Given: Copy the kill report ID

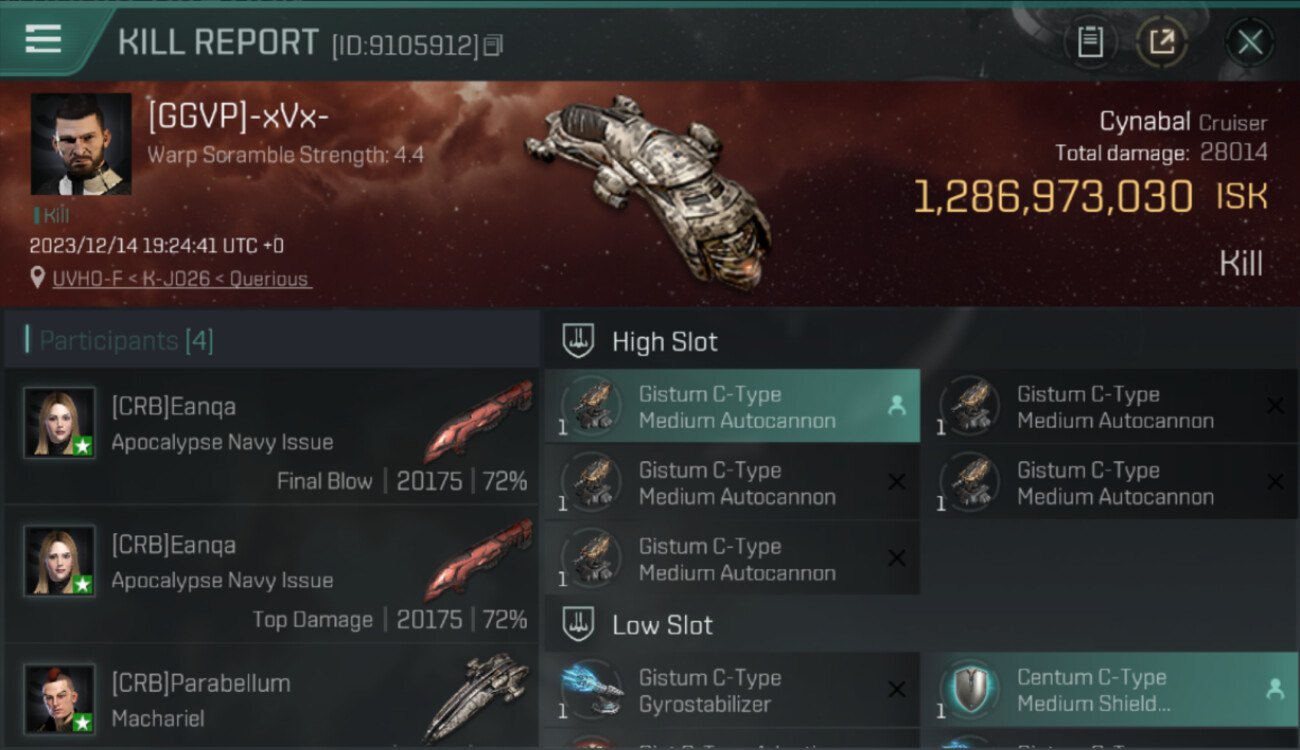Looking at the screenshot, I should pos(493,45).
